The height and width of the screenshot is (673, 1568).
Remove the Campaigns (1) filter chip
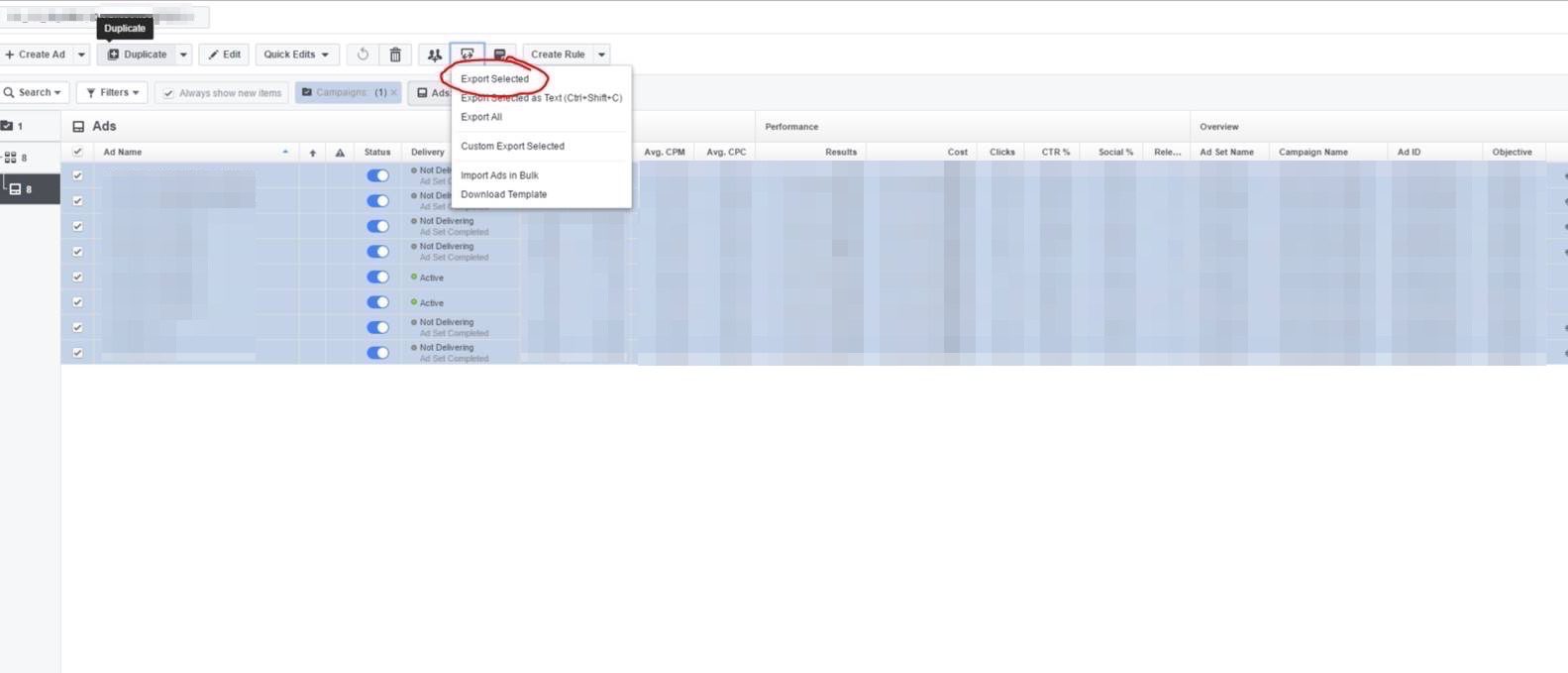tap(393, 92)
